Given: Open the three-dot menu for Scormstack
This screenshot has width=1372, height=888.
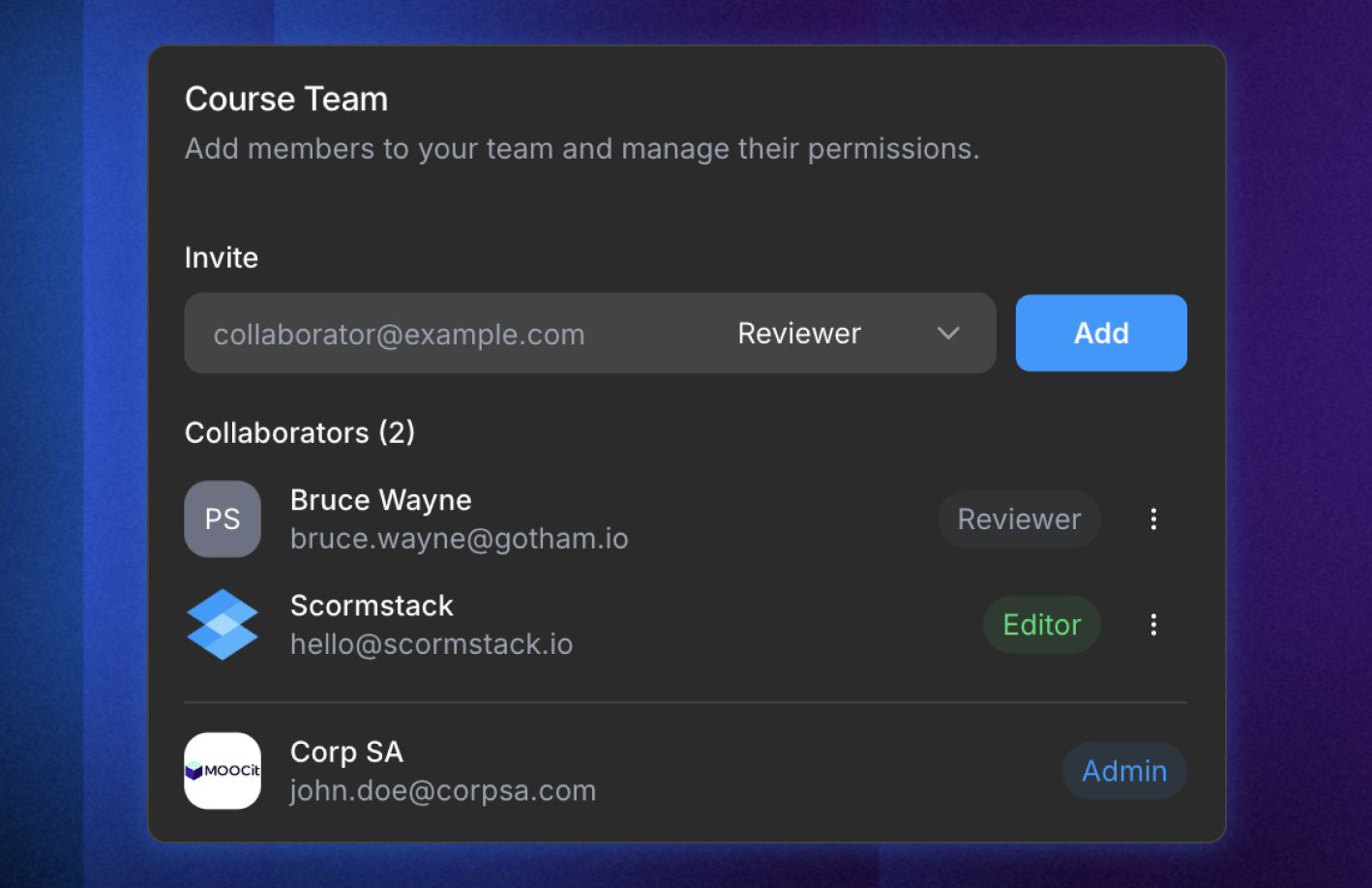Looking at the screenshot, I should (1153, 625).
